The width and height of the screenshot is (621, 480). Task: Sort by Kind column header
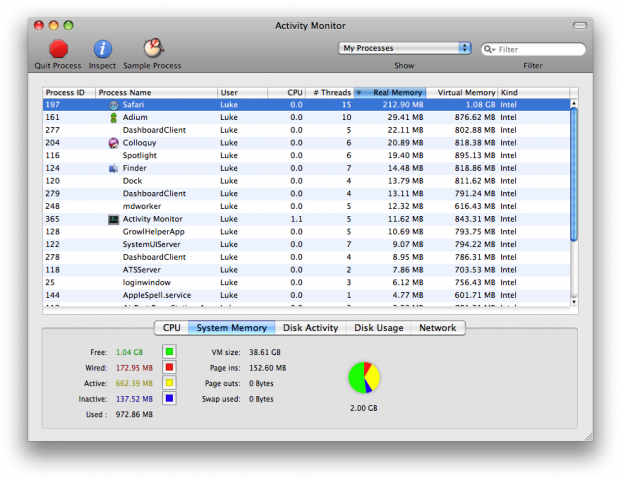coord(533,93)
